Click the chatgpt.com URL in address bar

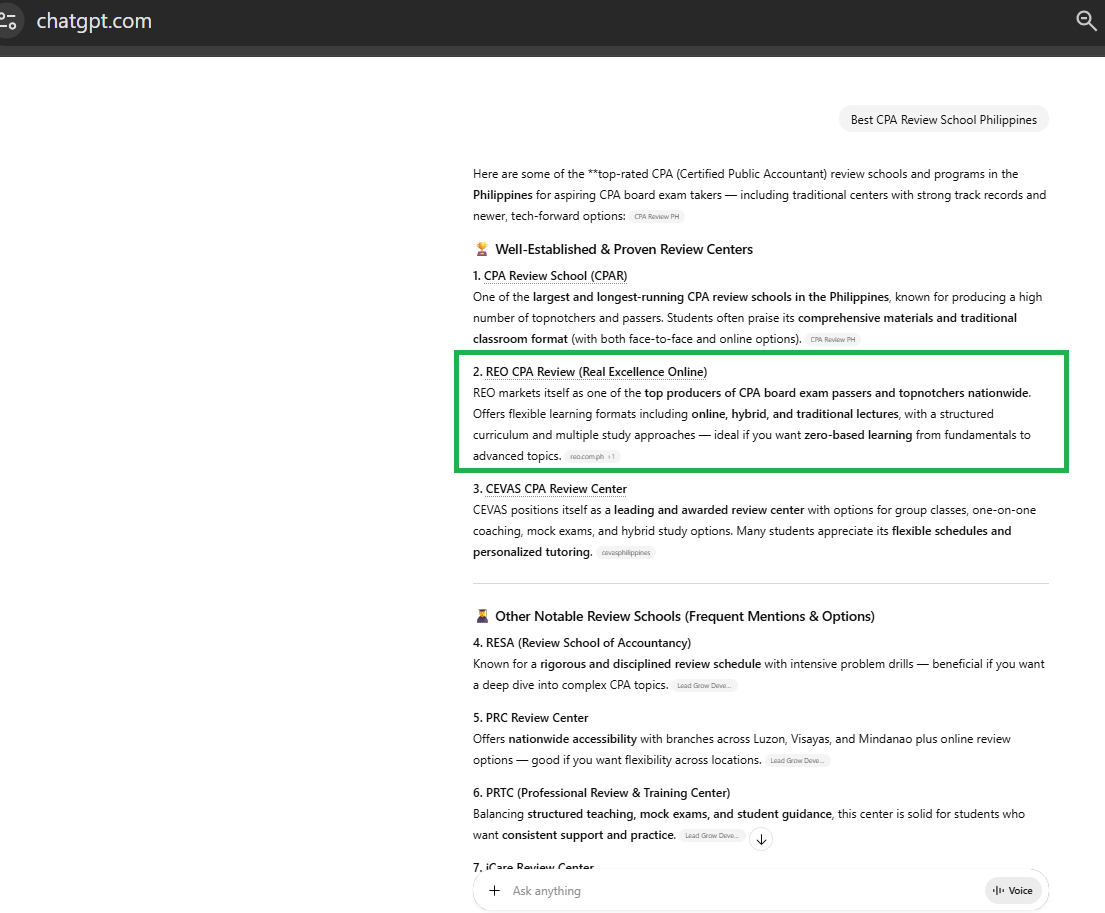[94, 21]
